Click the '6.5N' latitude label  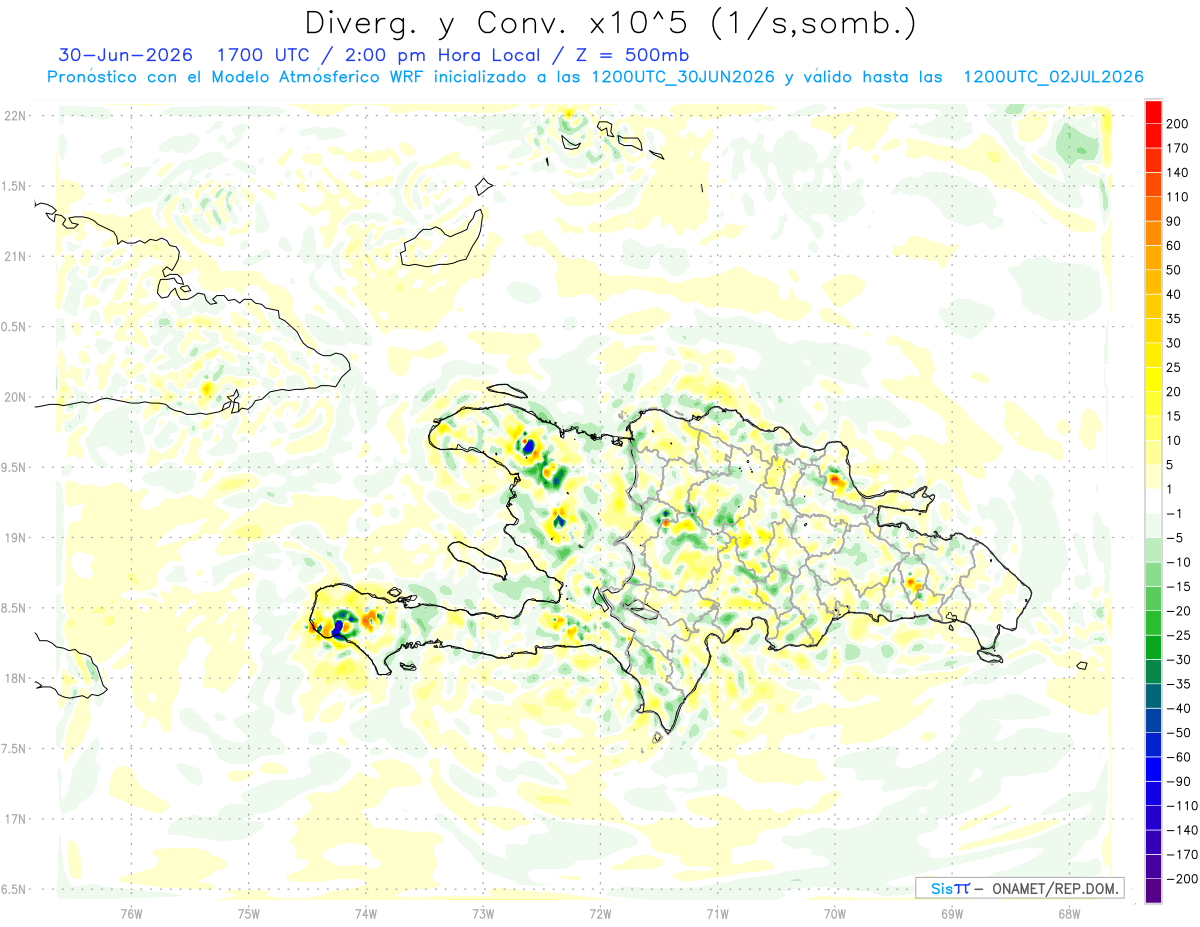coord(15,889)
